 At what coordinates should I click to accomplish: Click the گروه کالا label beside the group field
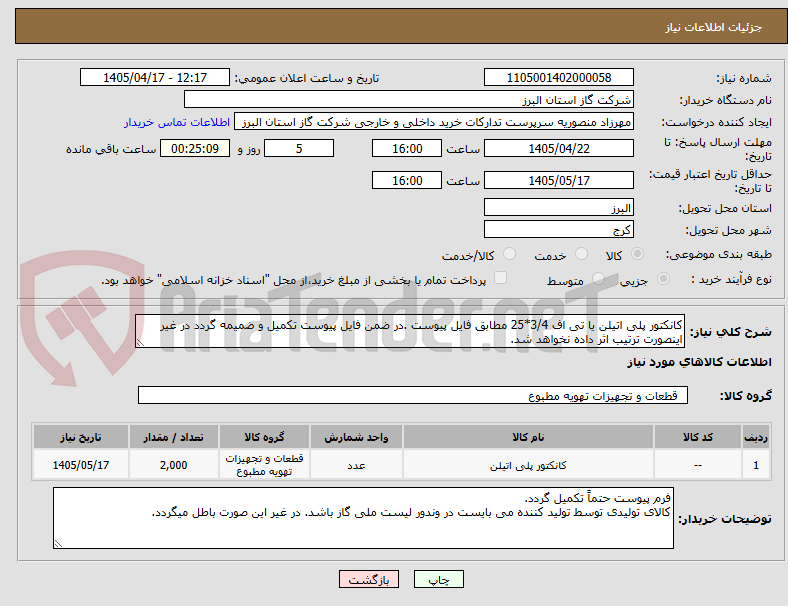pos(746,396)
